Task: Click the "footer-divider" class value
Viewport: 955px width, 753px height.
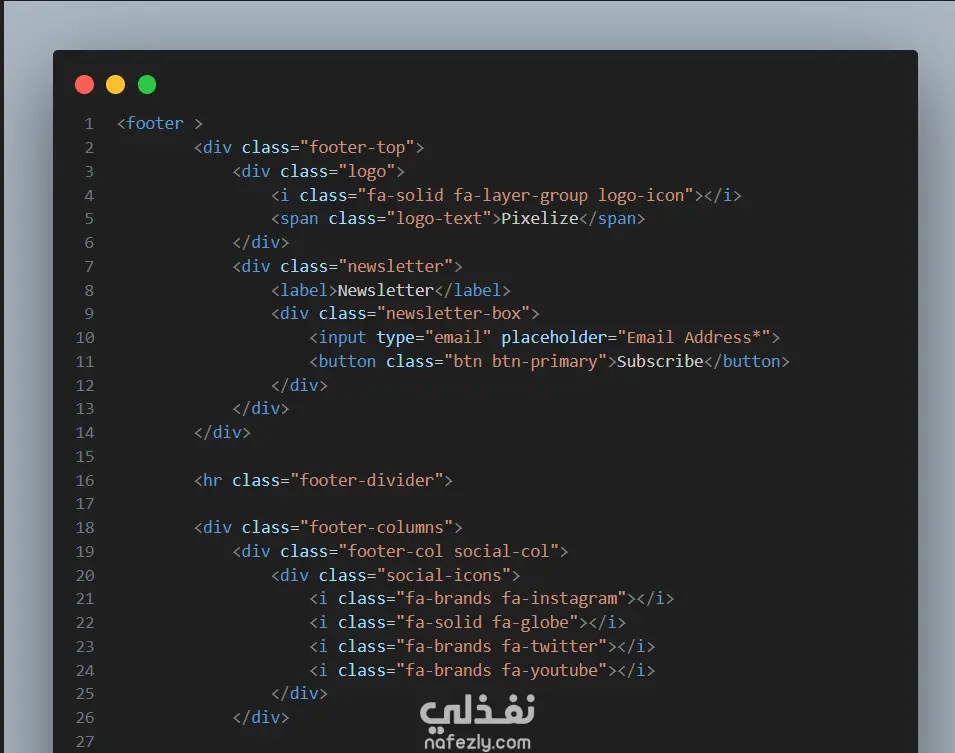Action: 367,481
